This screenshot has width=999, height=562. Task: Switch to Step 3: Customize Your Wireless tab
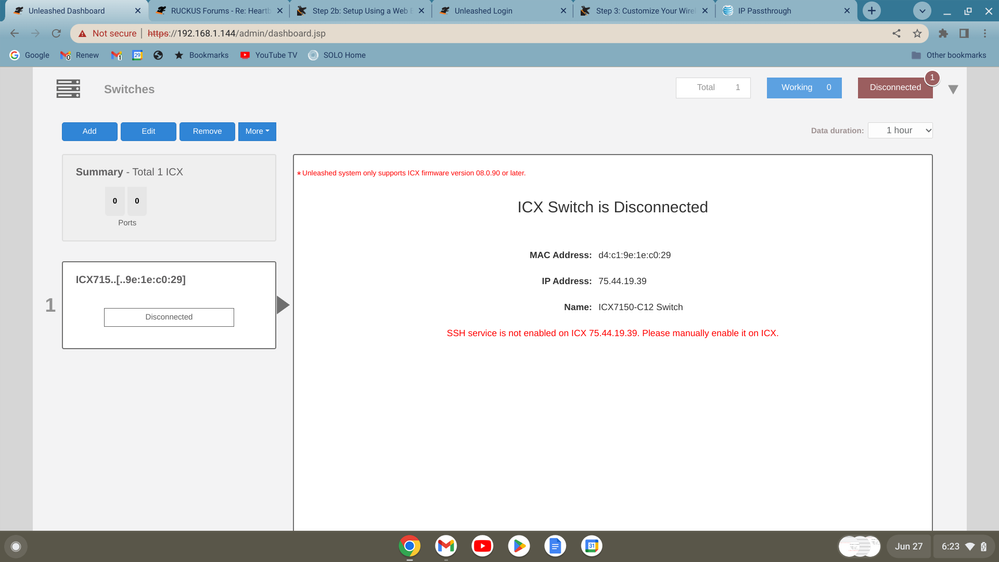pyautogui.click(x=643, y=11)
